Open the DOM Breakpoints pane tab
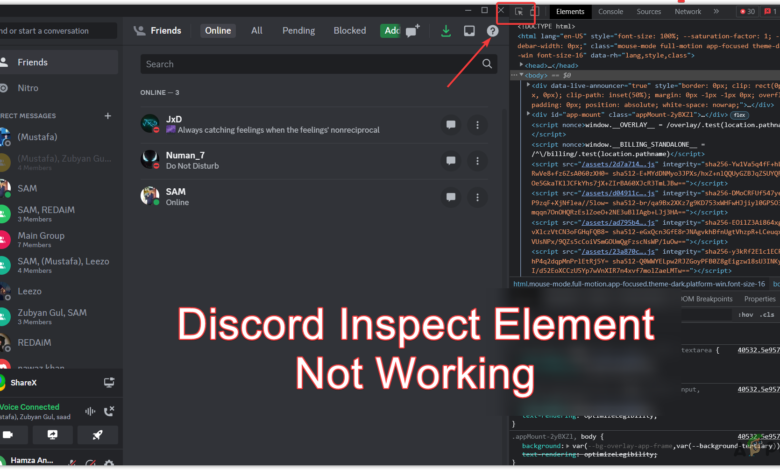Image resolution: width=780 pixels, height=470 pixels. (707, 299)
